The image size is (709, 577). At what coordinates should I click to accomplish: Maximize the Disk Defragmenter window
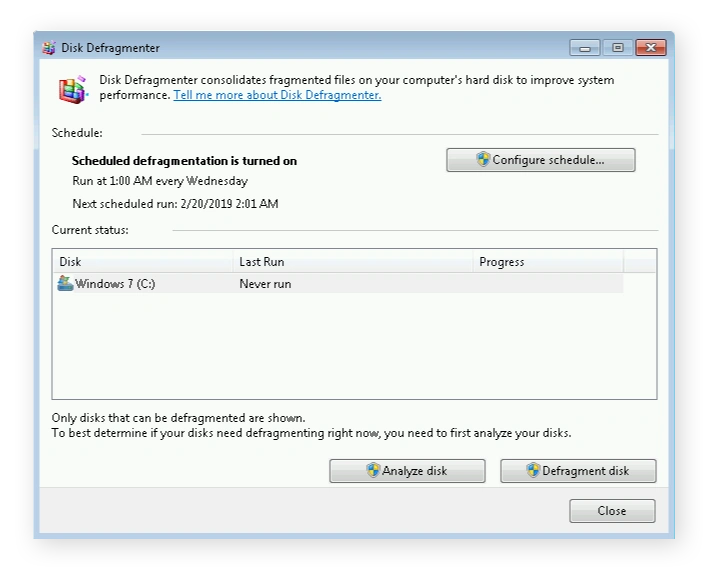pos(618,47)
